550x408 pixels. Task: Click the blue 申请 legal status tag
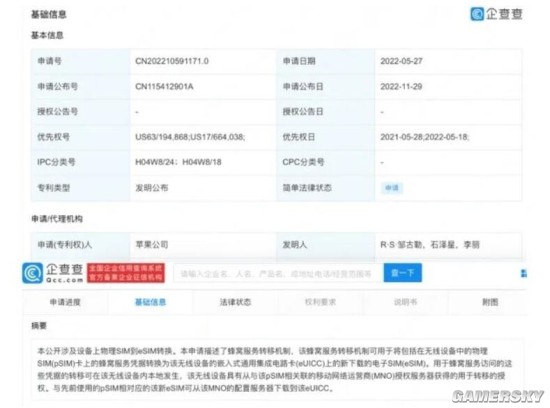392,188
